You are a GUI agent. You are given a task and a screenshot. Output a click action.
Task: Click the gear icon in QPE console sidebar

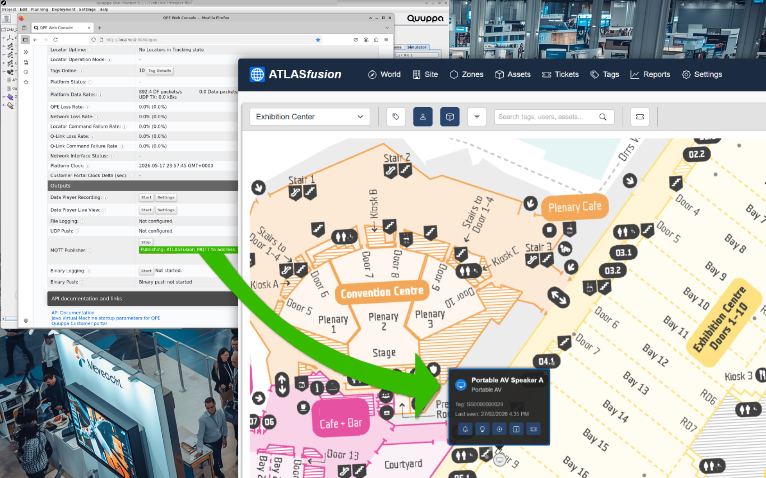tap(26, 321)
